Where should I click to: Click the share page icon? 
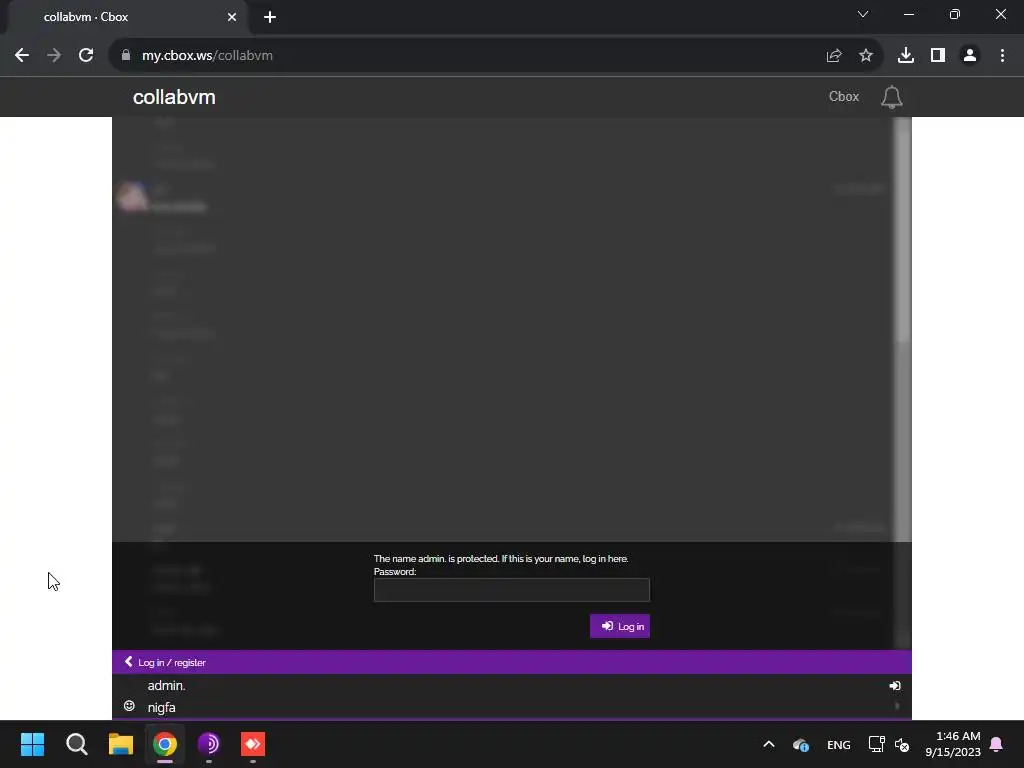click(834, 56)
